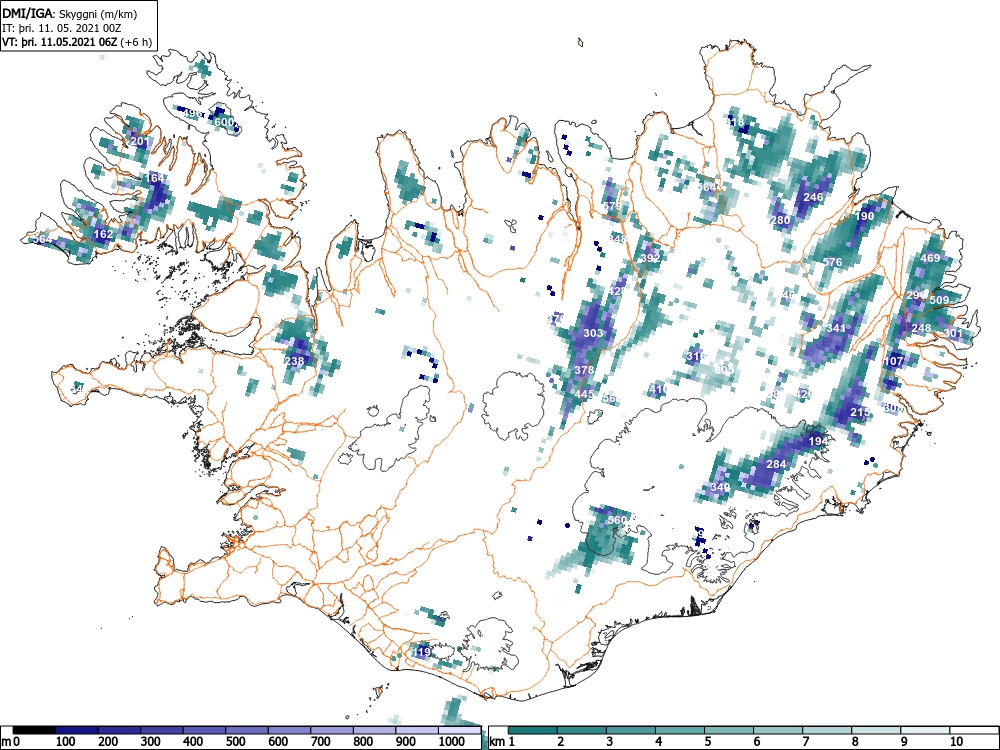Click the '100' label on metre scale
The image size is (1000, 750).
[66, 742]
